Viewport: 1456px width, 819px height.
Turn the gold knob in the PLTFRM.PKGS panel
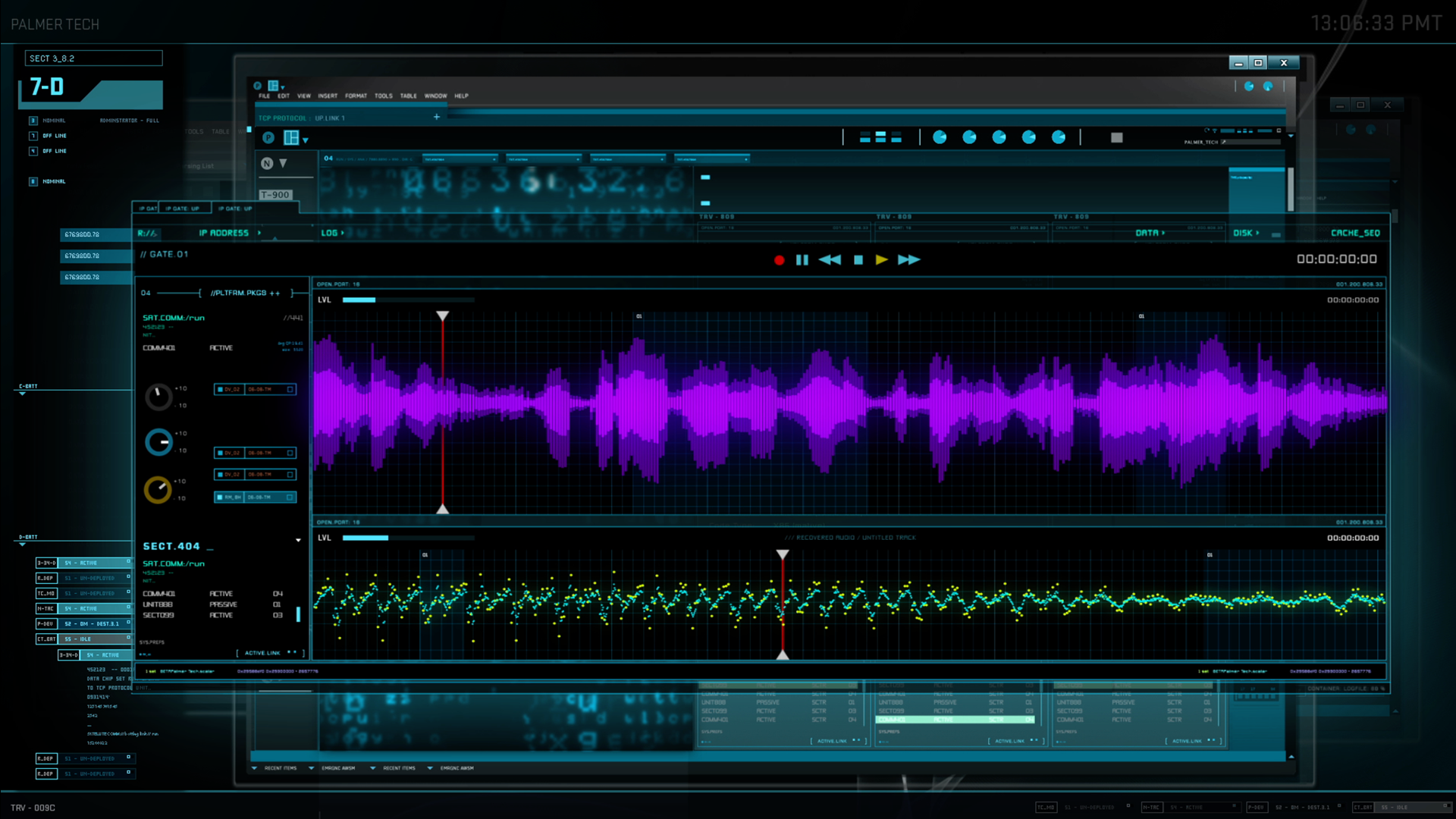pyautogui.click(x=158, y=490)
